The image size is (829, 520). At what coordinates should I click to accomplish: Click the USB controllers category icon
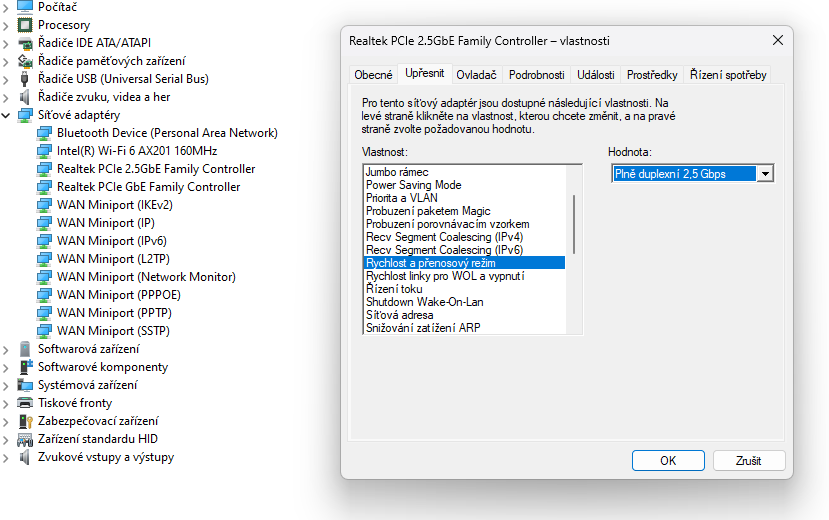tap(26, 79)
